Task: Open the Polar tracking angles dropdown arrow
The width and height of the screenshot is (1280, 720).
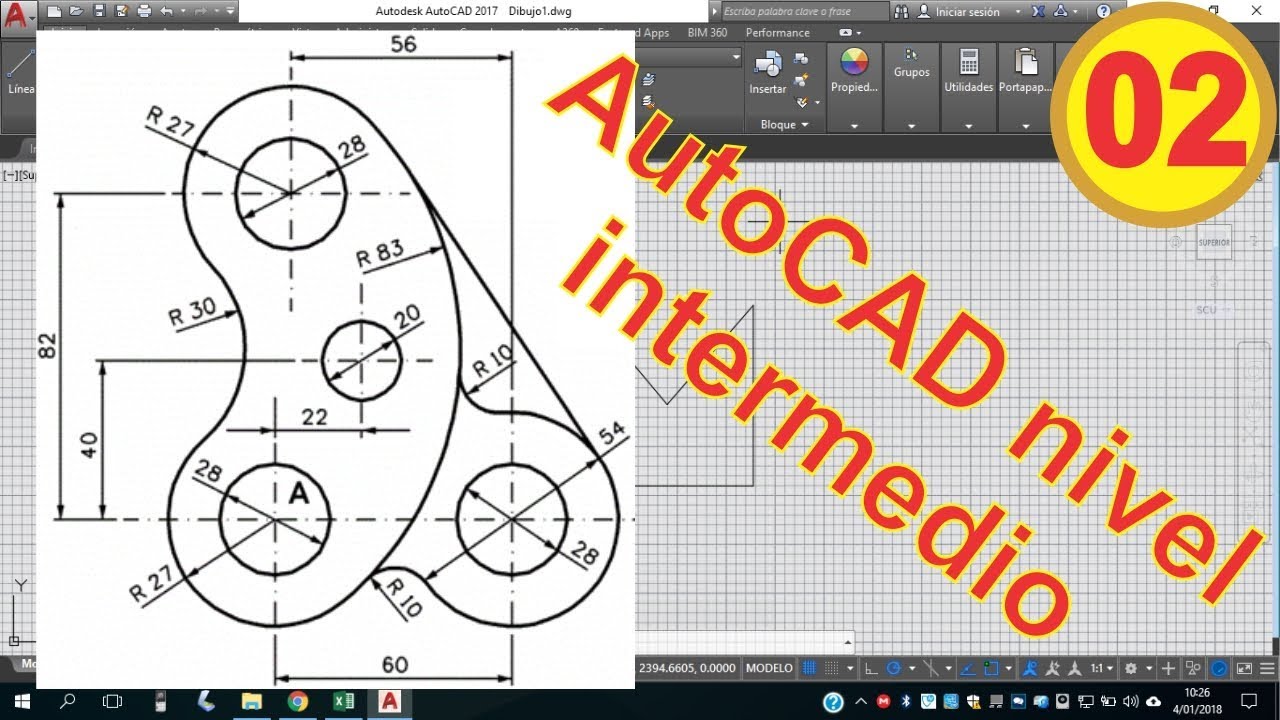Action: click(912, 668)
